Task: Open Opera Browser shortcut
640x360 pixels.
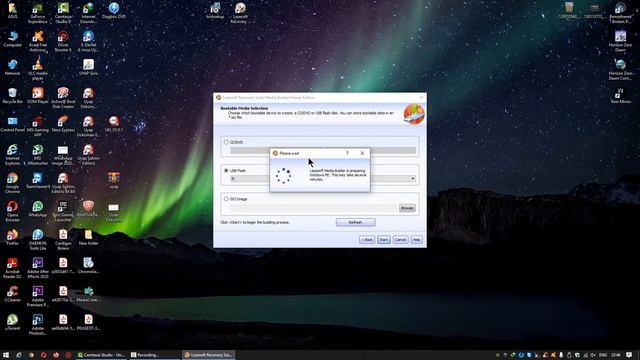Action: (x=13, y=211)
